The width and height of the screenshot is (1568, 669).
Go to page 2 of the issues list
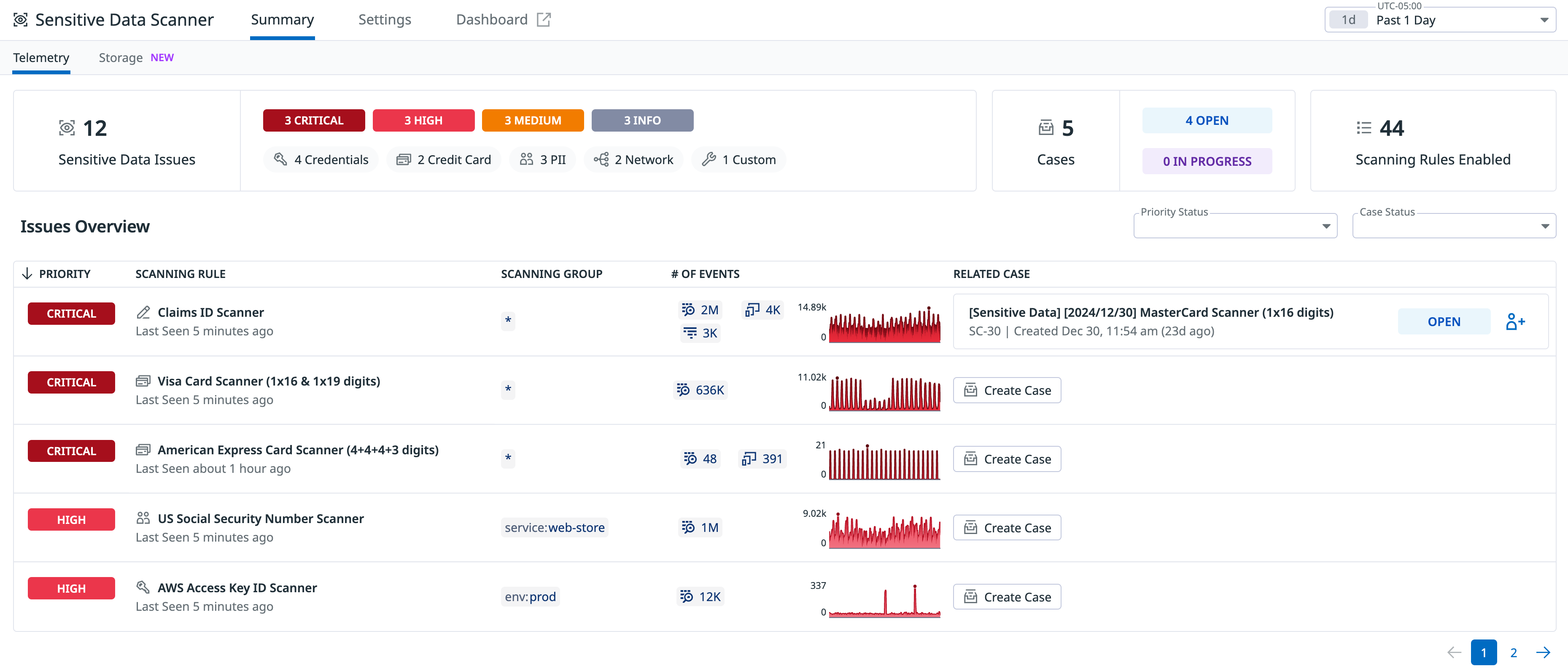[1514, 652]
